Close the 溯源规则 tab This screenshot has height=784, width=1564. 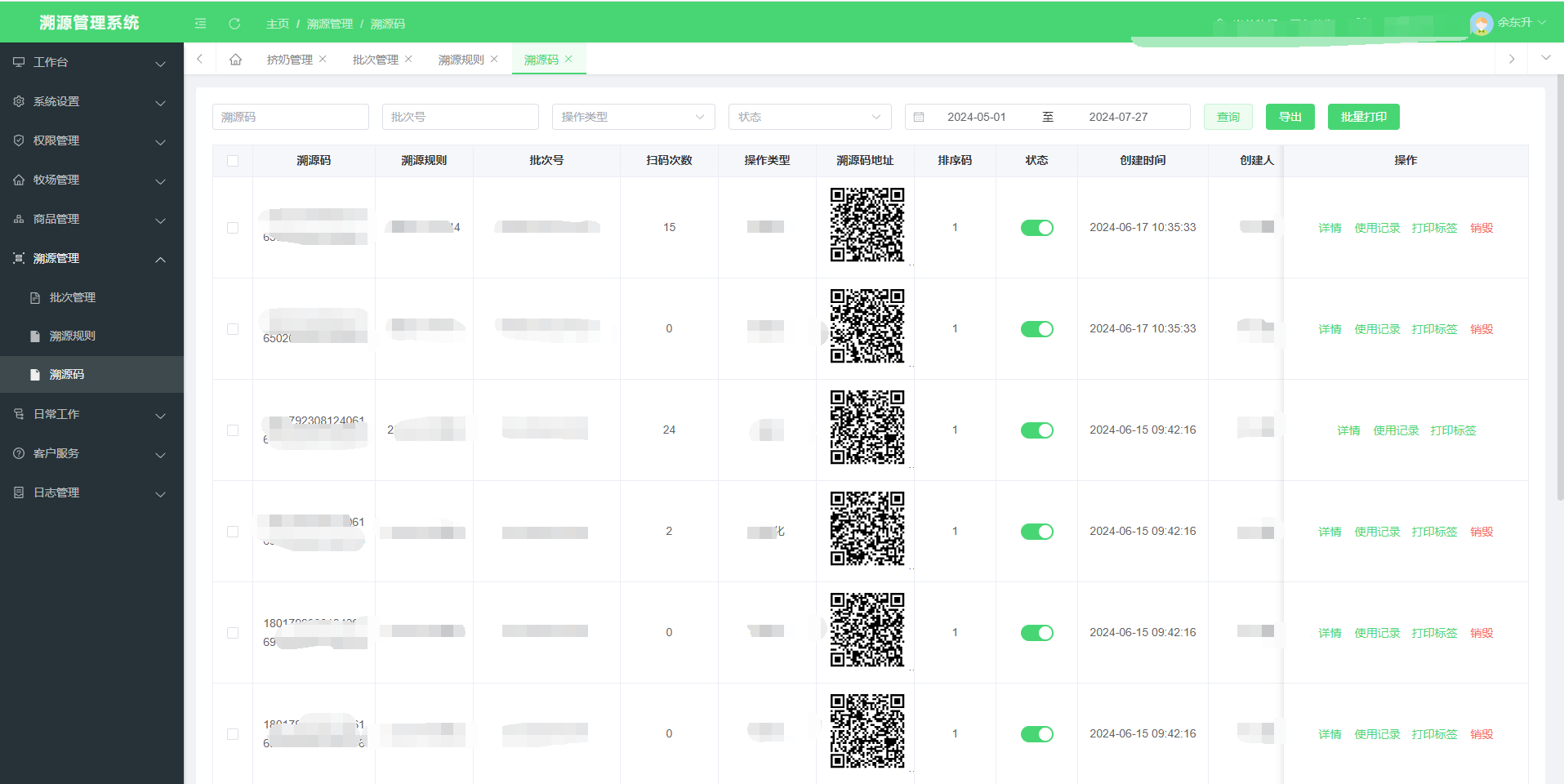click(x=494, y=59)
